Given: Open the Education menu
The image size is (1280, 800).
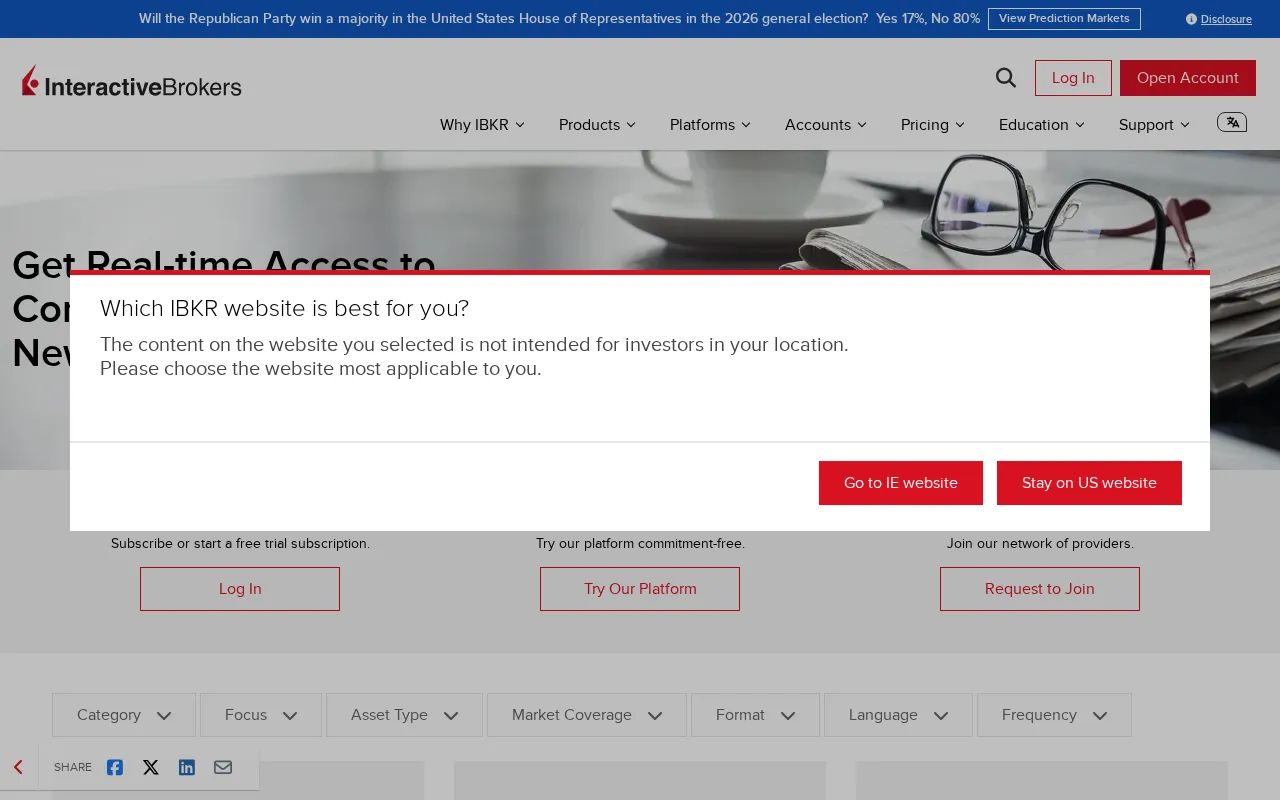Looking at the screenshot, I should [x=1042, y=125].
